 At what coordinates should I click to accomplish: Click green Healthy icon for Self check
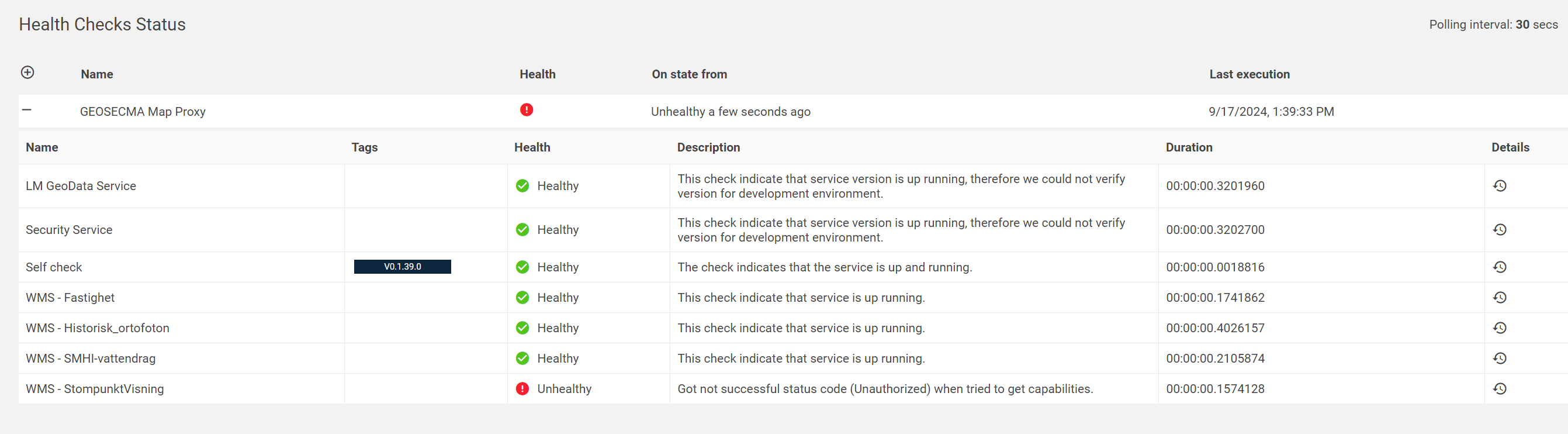click(522, 267)
